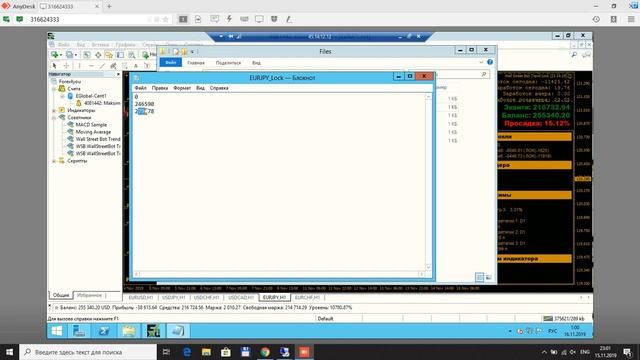Open the Правка menu in Notepad
640x360 pixels.
coord(160,88)
